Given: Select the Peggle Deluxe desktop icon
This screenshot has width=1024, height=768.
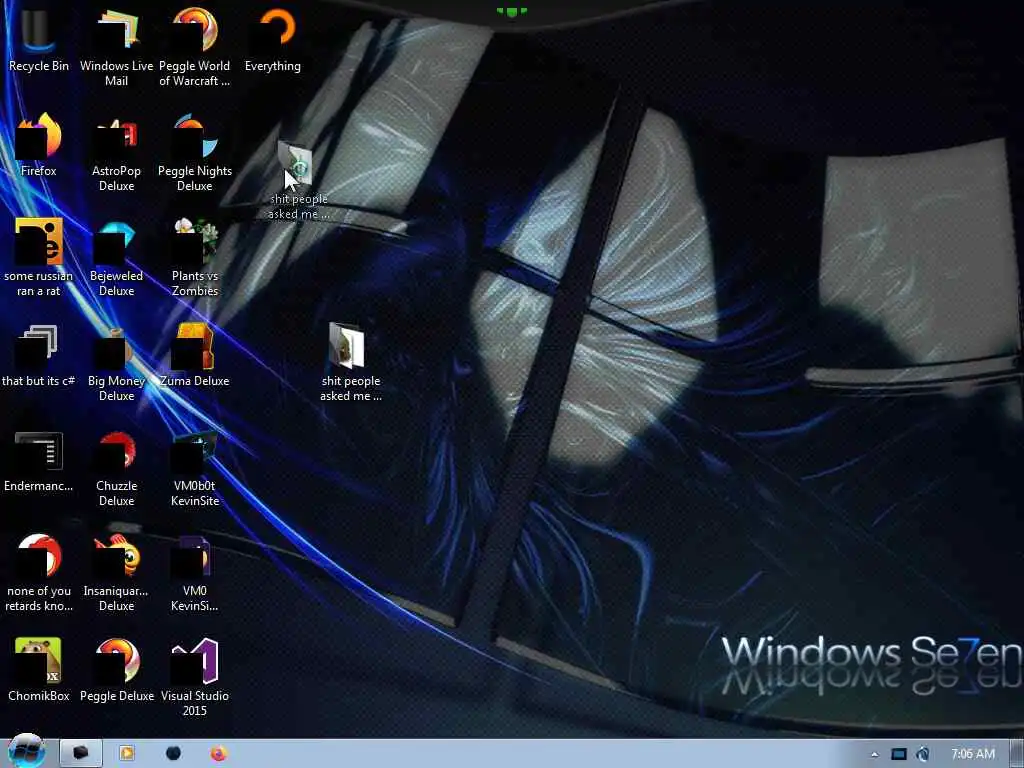Looking at the screenshot, I should coord(116,670).
